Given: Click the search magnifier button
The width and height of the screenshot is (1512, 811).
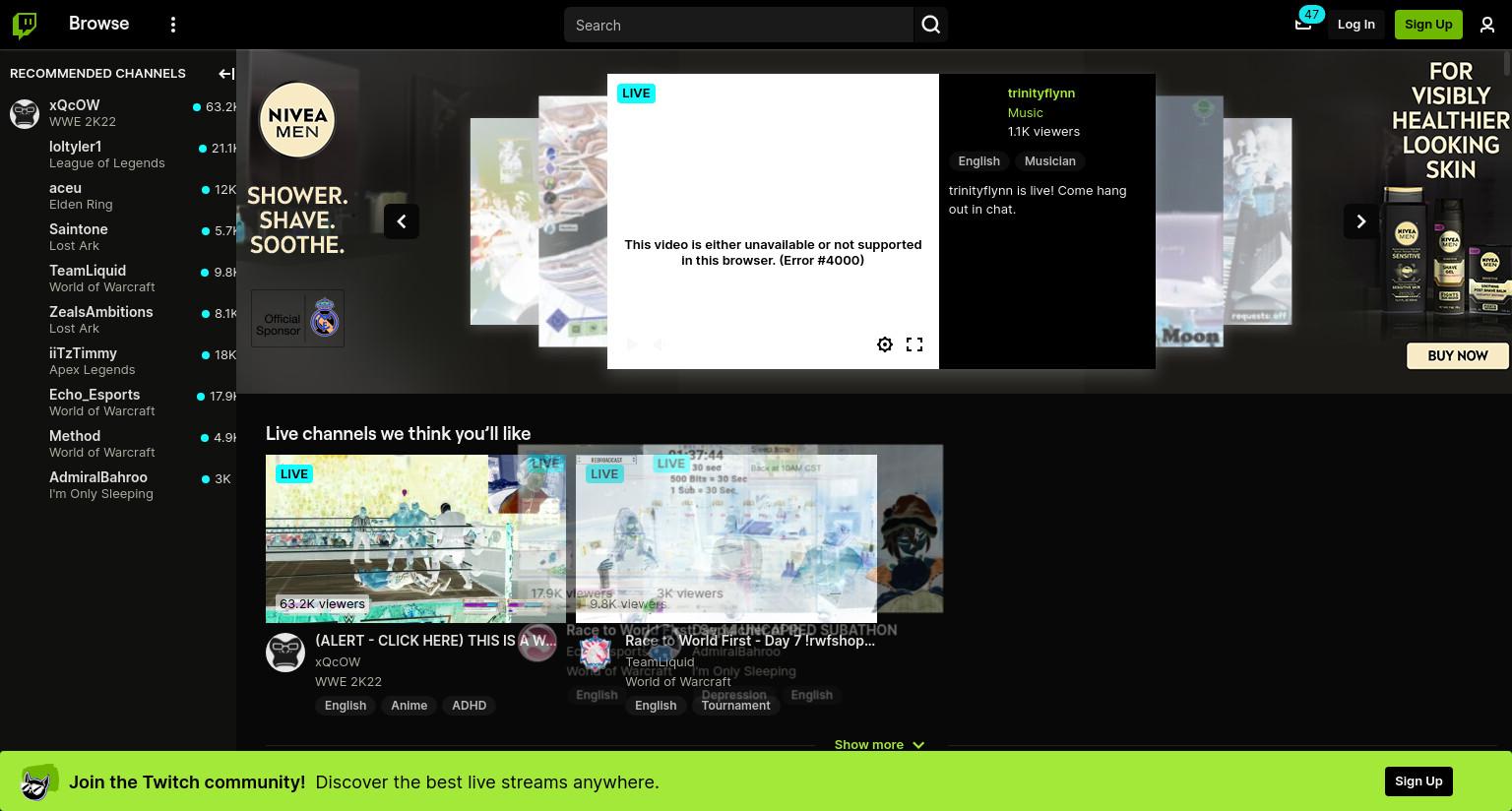Looking at the screenshot, I should point(931,25).
